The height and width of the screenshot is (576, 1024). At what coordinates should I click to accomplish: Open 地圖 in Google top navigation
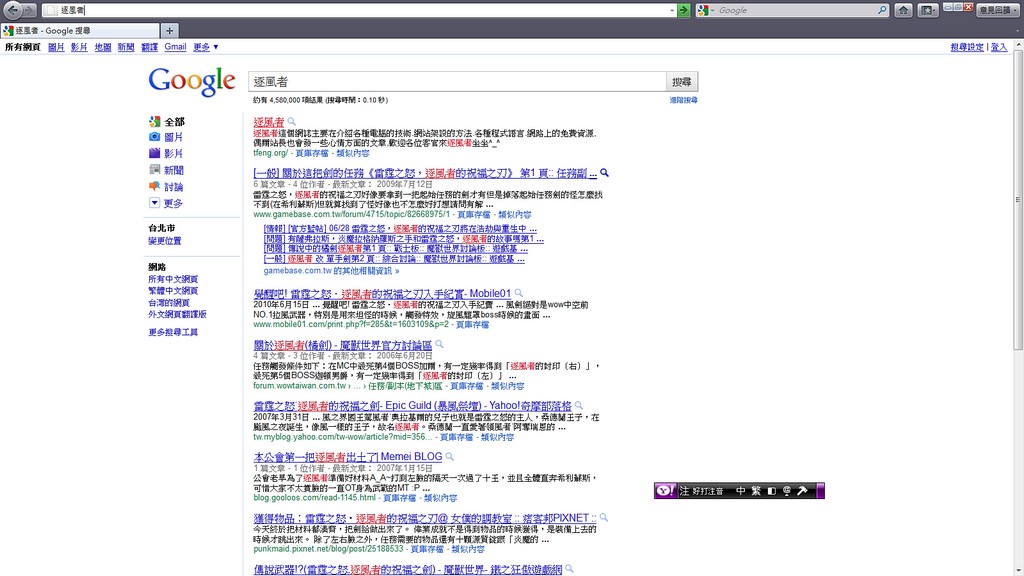tap(103, 47)
